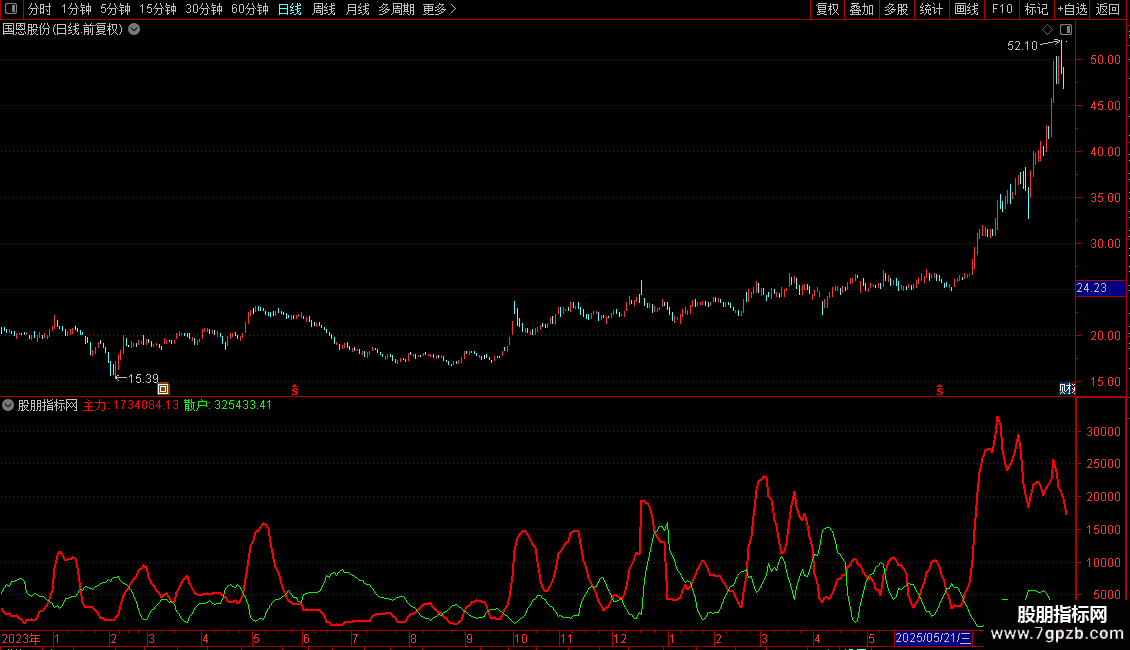Click the 叠加 overlay button
Image resolution: width=1130 pixels, height=650 pixels.
point(862,9)
